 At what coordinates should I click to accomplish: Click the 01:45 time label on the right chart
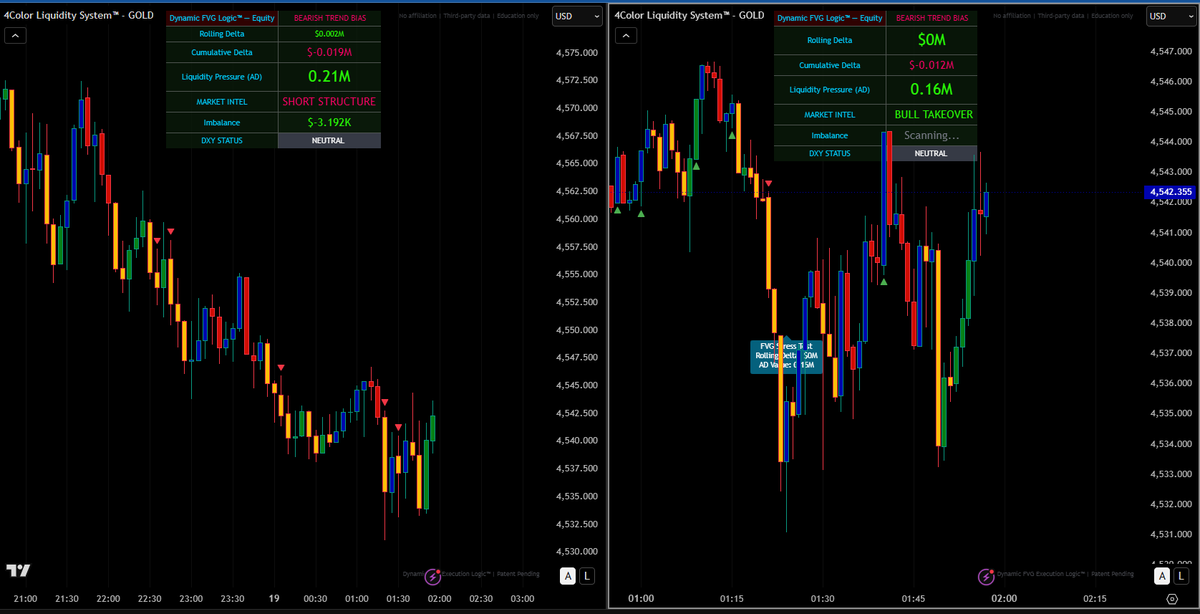tap(913, 598)
